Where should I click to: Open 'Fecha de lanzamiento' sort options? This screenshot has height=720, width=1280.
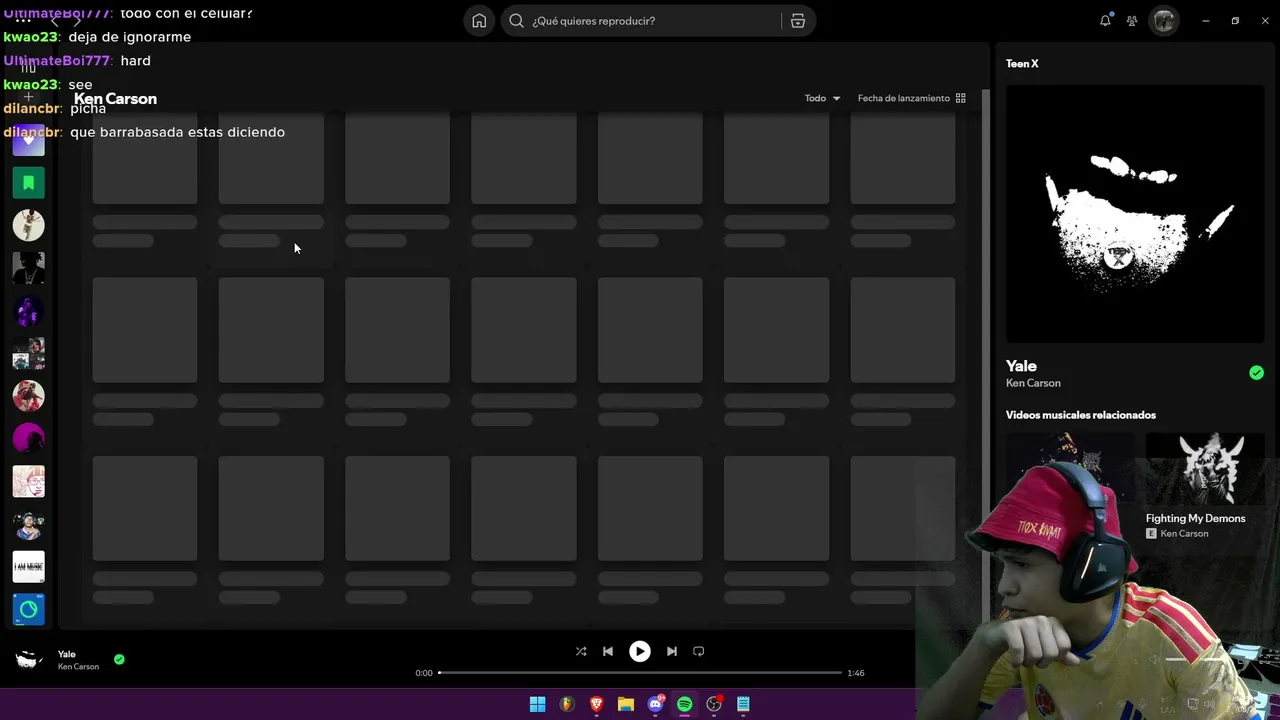click(911, 98)
